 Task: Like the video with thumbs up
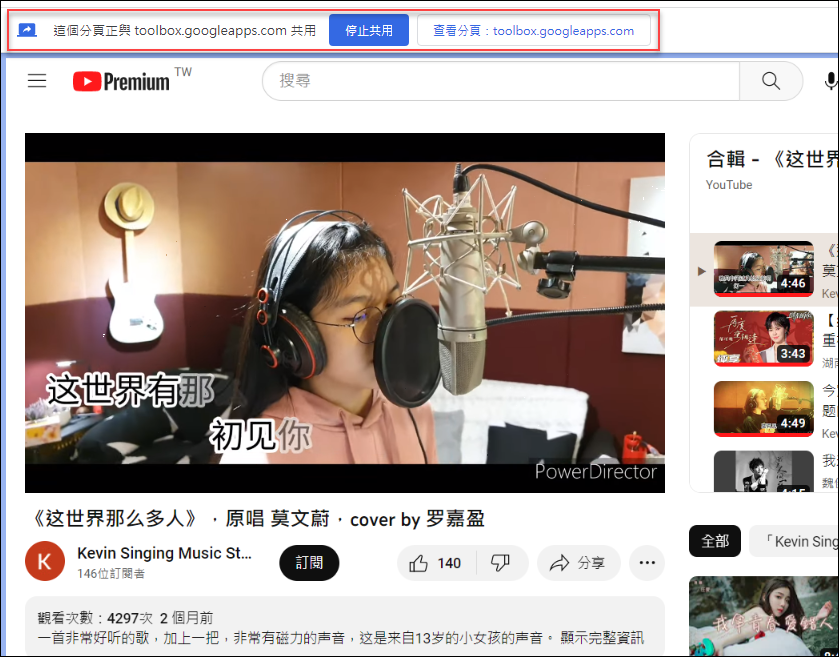[418, 563]
